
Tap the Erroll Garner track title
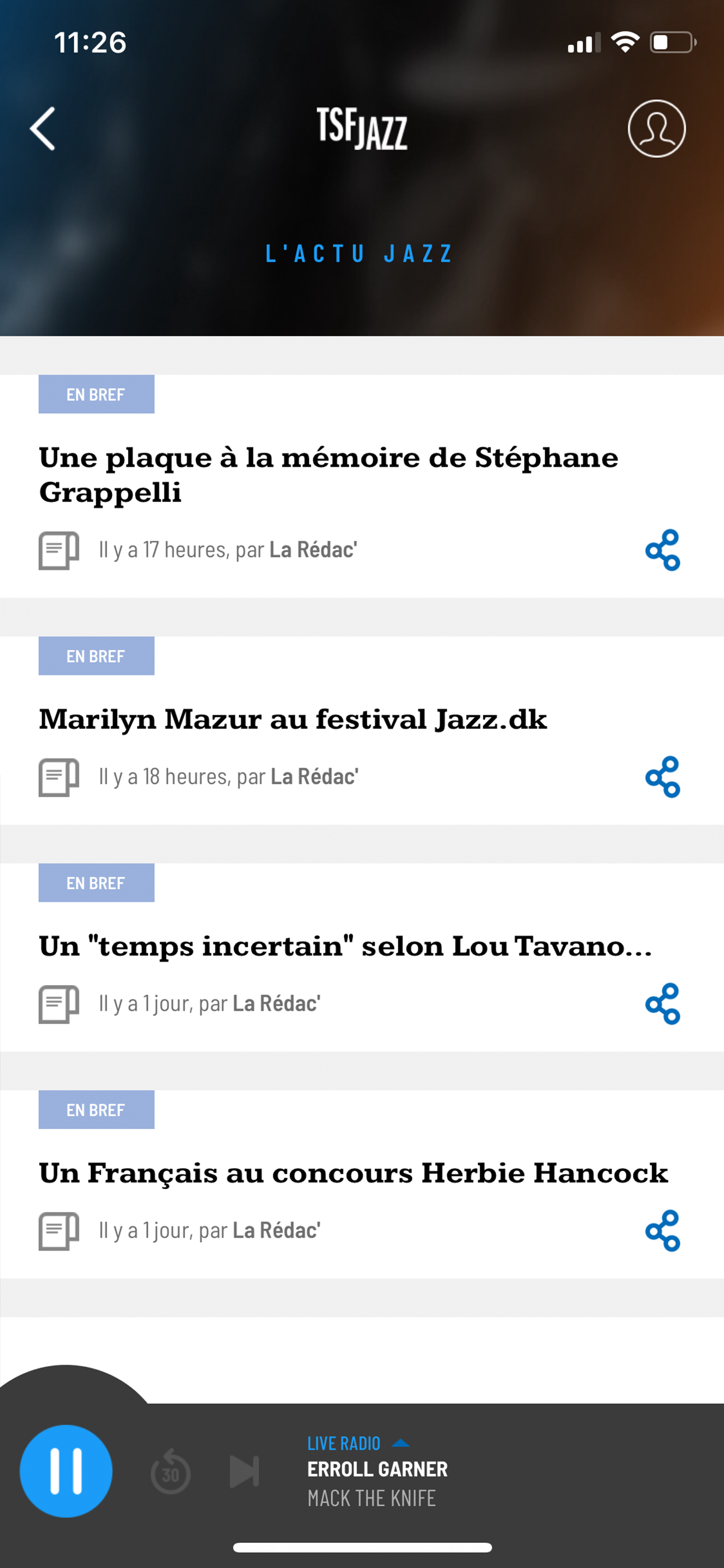pos(377,1469)
